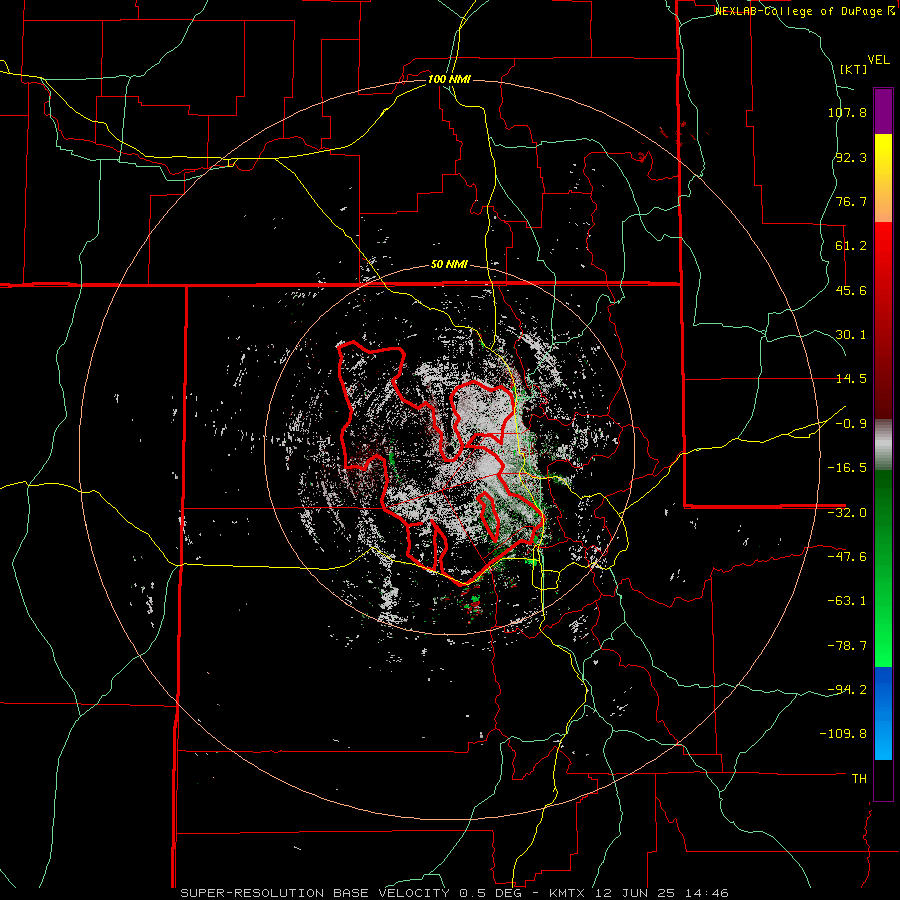Click the yellow-orange segment of the color bar
900x900 pixels.
(x=883, y=178)
